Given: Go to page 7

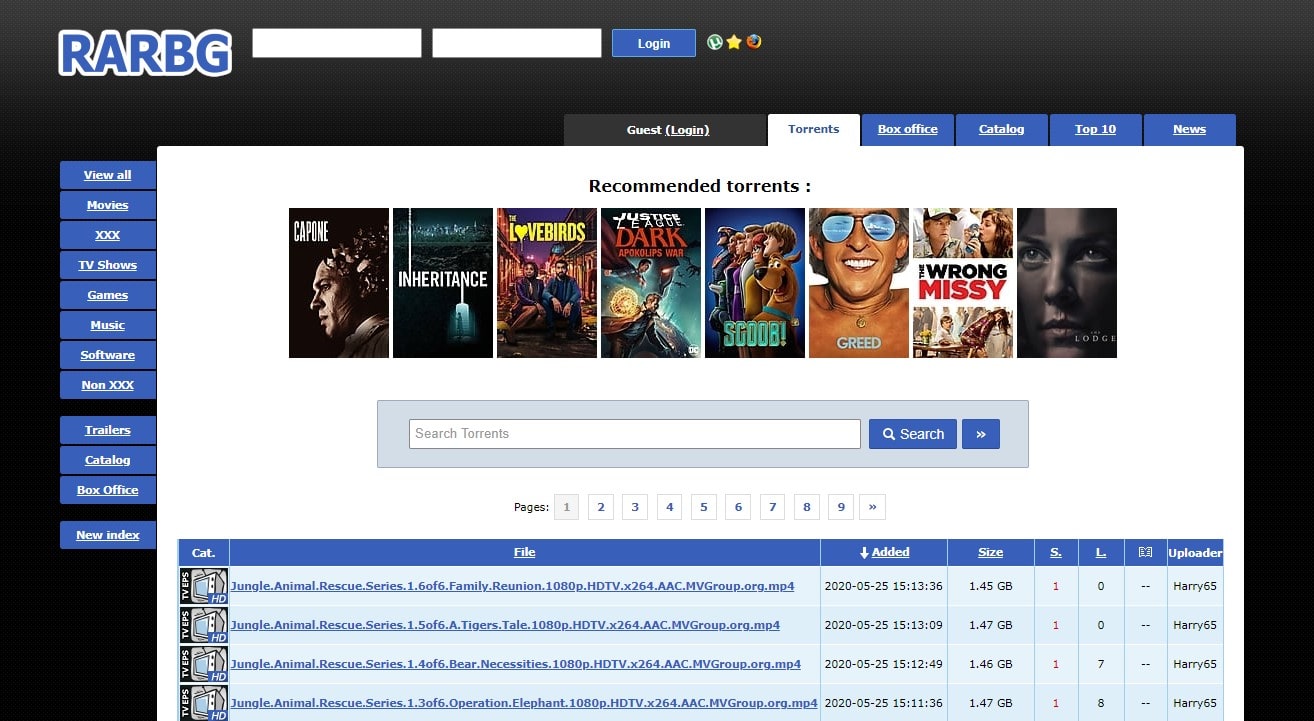Looking at the screenshot, I should pos(773,507).
